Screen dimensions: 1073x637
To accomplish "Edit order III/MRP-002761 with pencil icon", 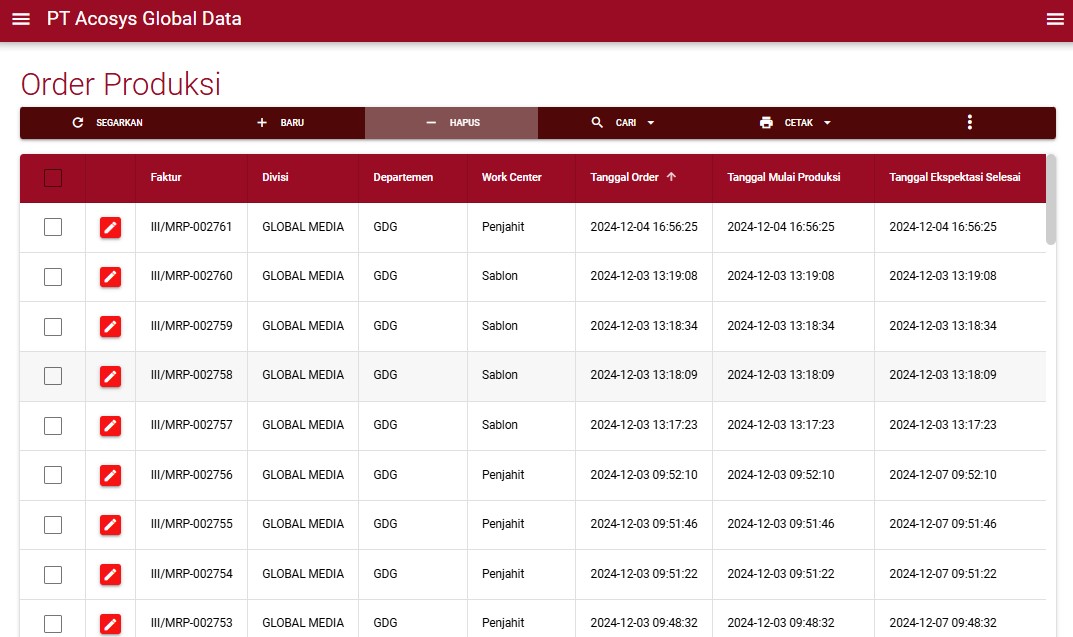I will tap(110, 228).
